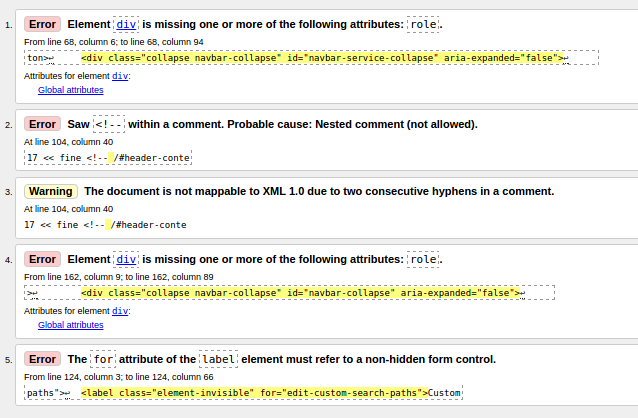The width and height of the screenshot is (638, 418).
Task: Click the 'div' link in error 1 heading
Action: point(126,23)
